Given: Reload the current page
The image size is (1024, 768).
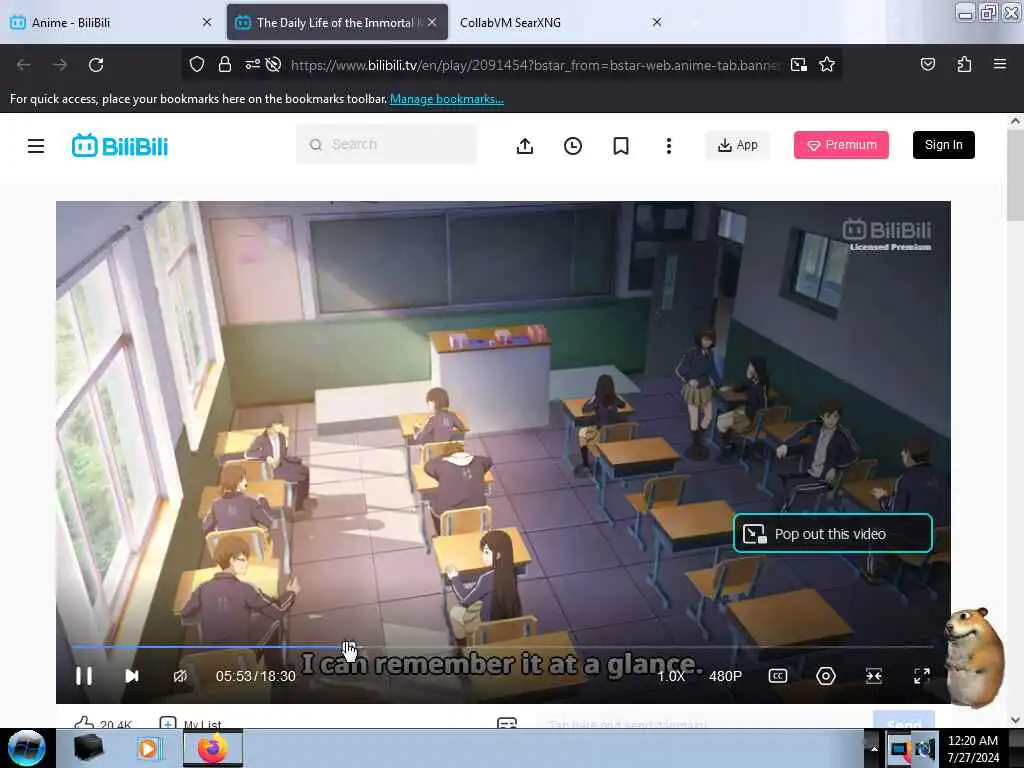Looking at the screenshot, I should [x=96, y=65].
